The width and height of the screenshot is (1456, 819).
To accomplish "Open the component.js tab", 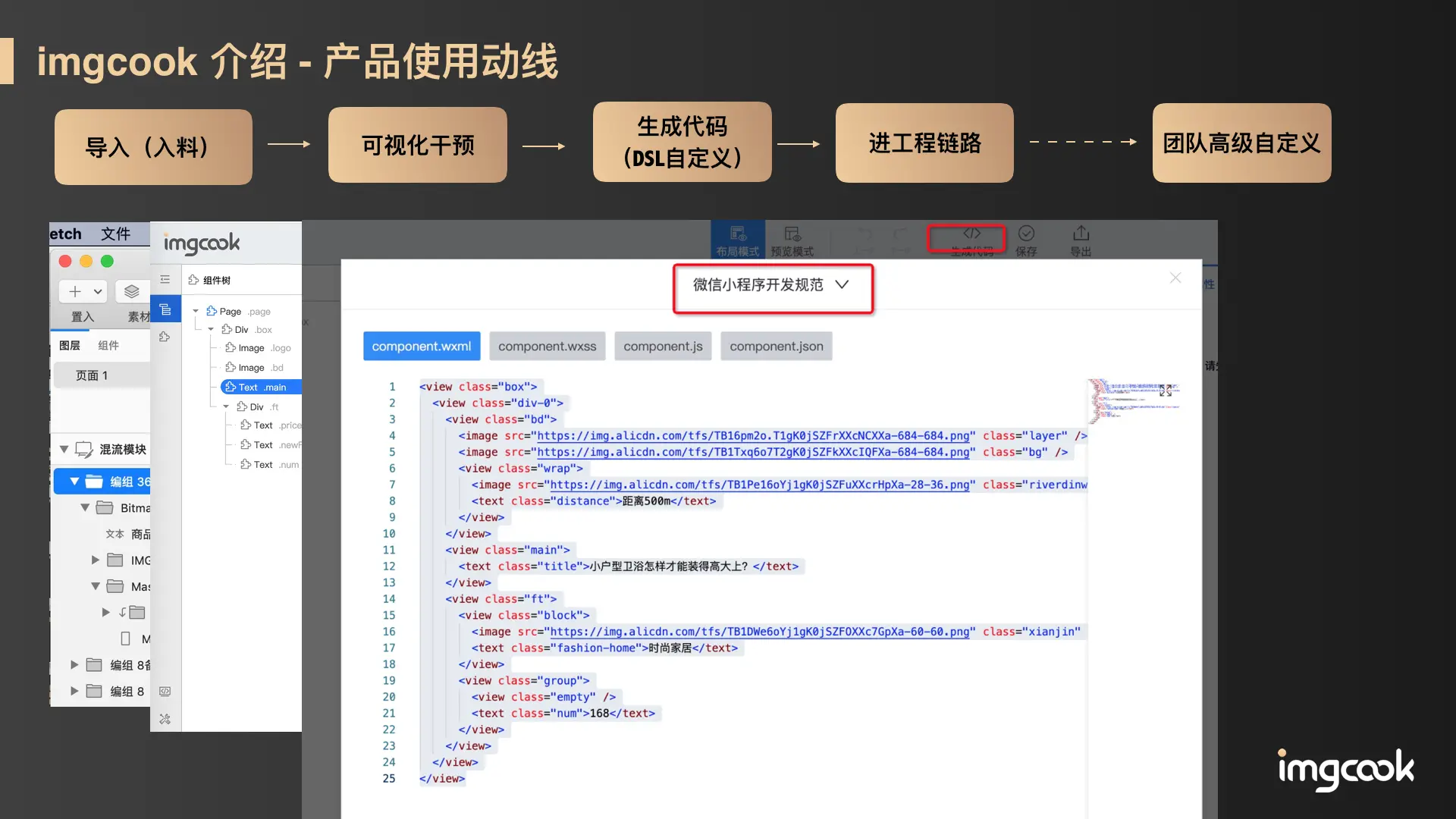I will (x=663, y=347).
